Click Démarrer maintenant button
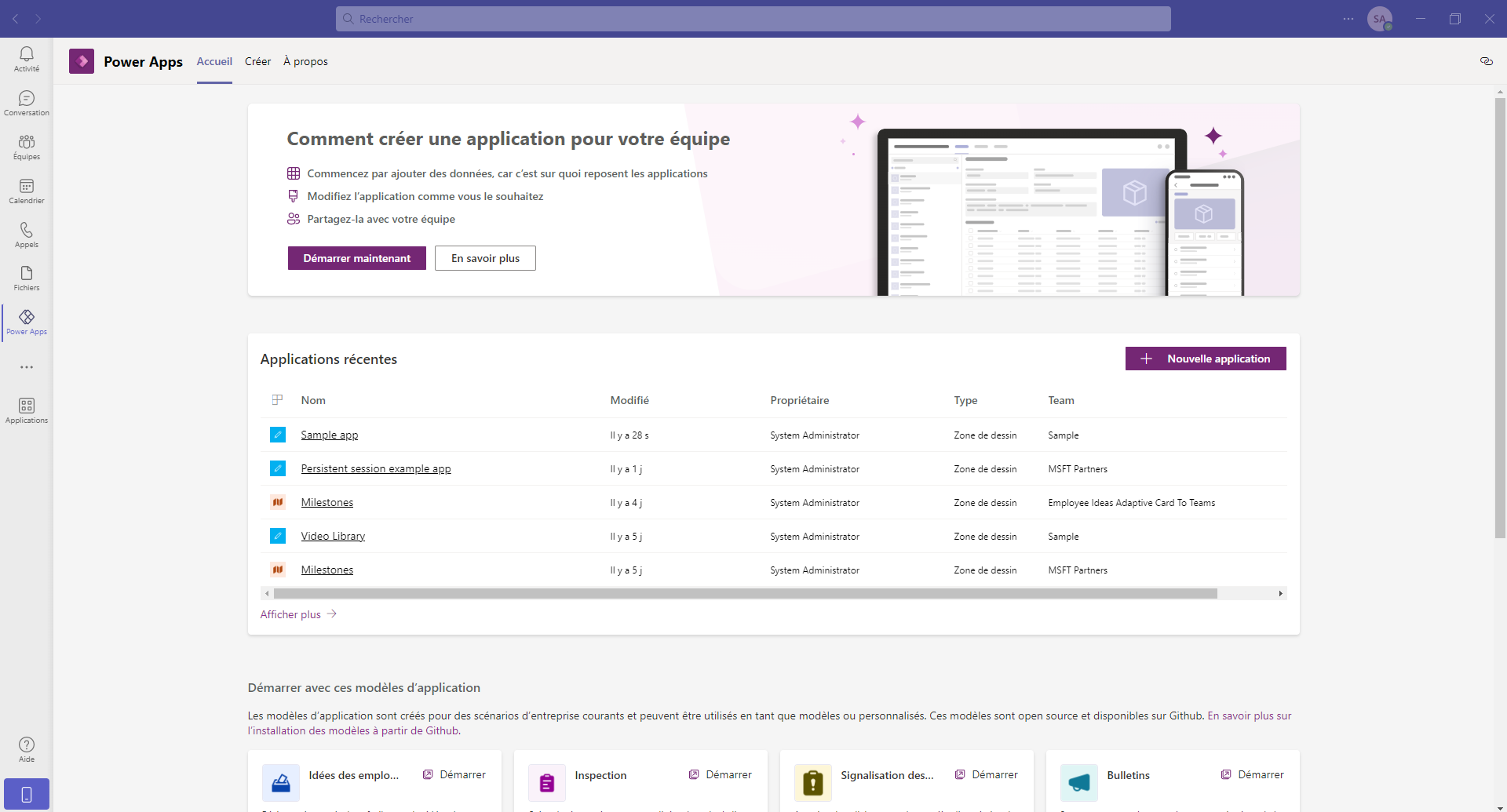This screenshot has width=1507, height=812. (357, 258)
